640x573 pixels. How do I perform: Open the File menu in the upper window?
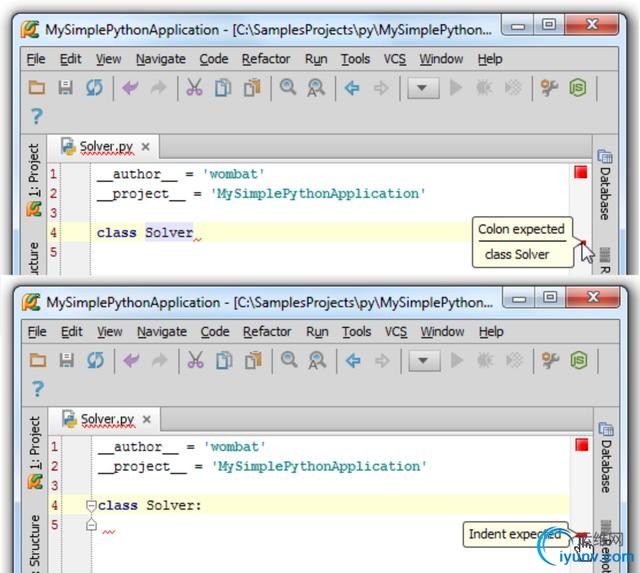(x=36, y=59)
